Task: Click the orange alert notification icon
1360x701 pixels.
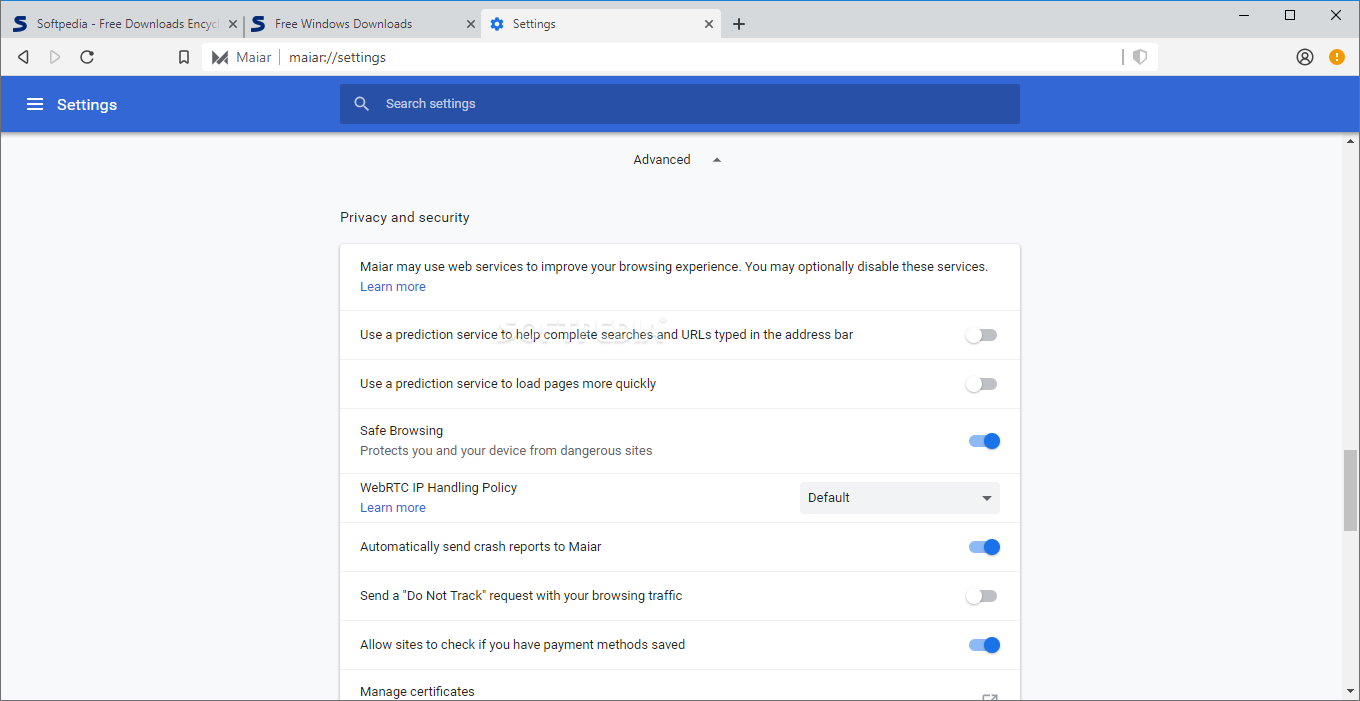Action: coord(1336,57)
